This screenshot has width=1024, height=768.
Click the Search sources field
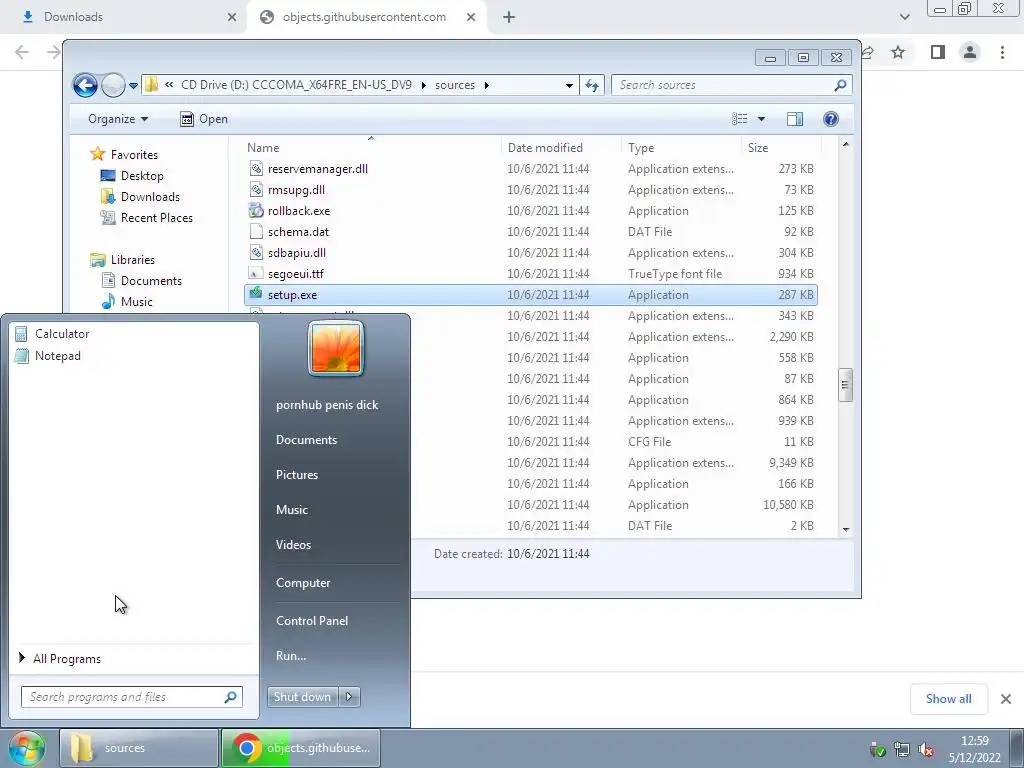pos(731,85)
